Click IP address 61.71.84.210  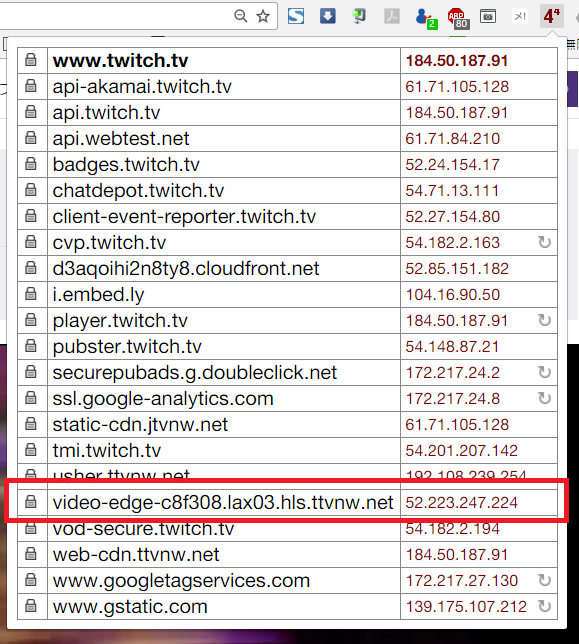click(x=453, y=139)
